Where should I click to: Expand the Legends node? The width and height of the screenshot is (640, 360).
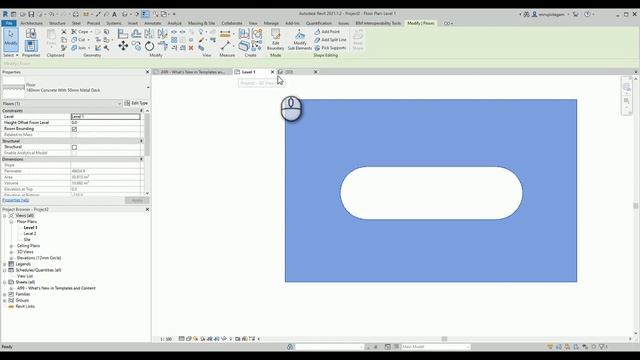5,264
